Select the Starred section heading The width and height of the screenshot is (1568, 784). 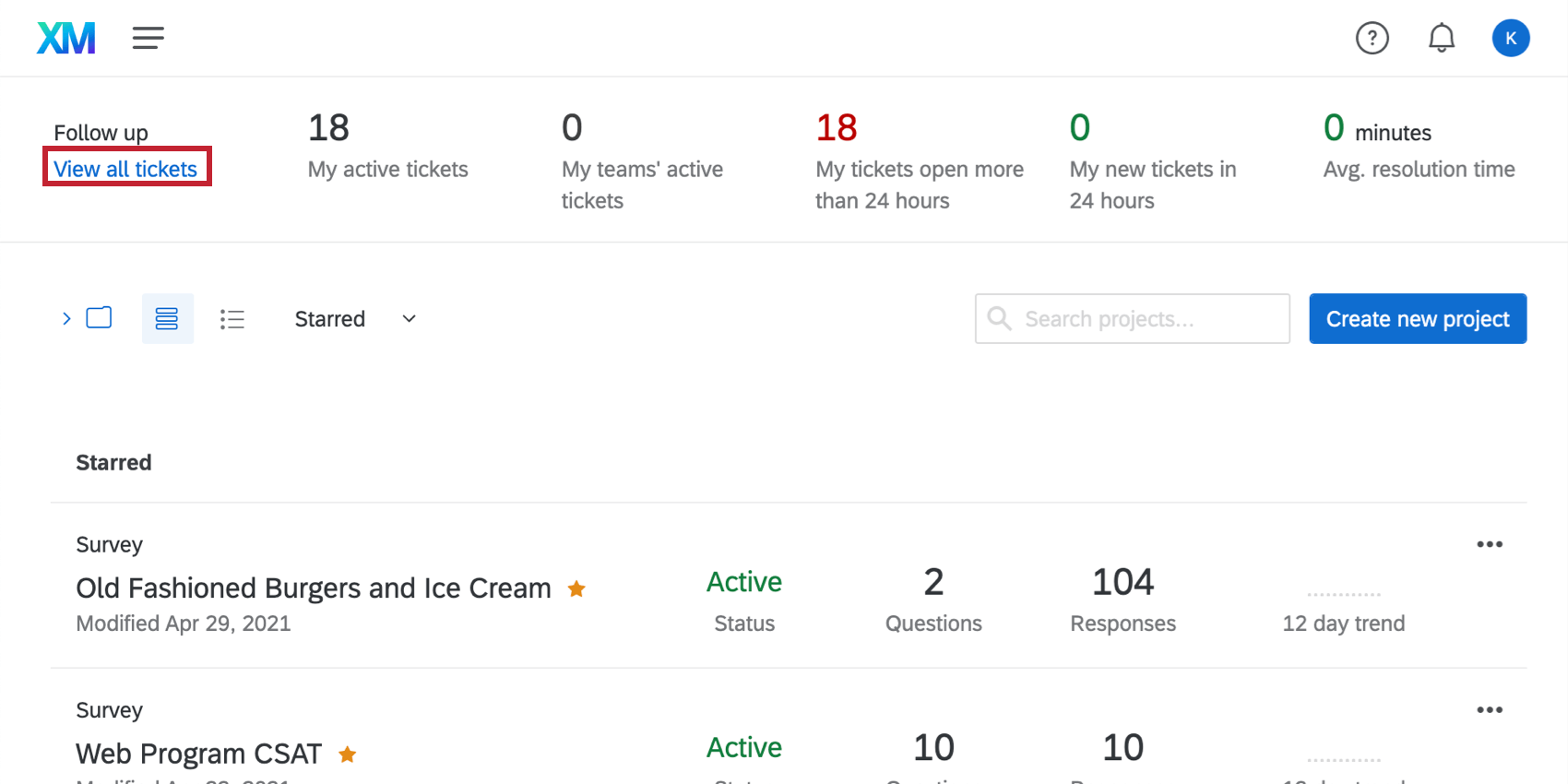click(113, 462)
